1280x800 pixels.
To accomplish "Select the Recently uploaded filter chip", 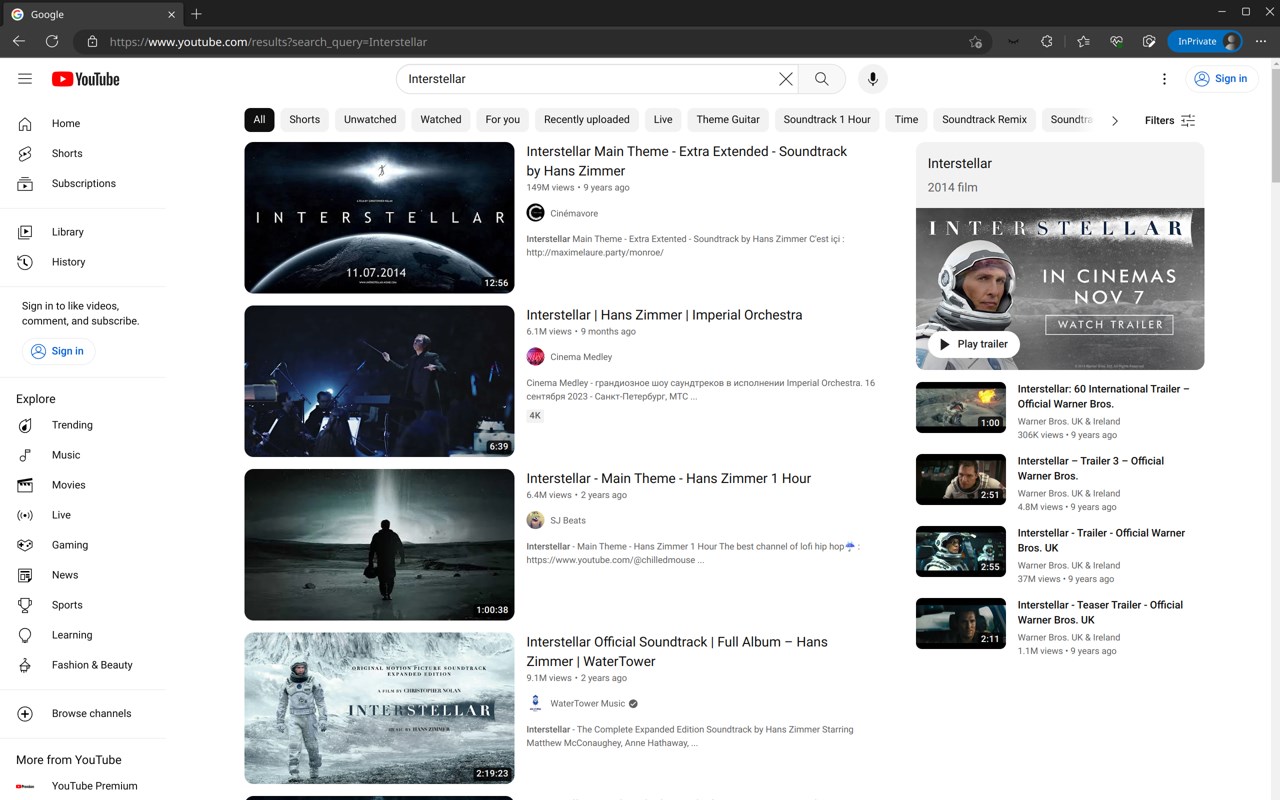I will pyautogui.click(x=587, y=120).
